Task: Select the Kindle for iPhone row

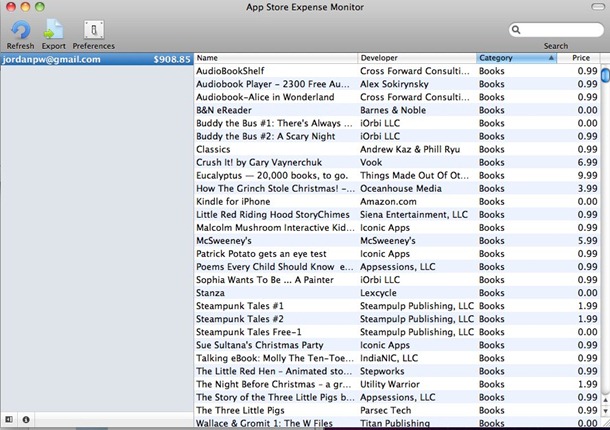Action: [x=397, y=202]
